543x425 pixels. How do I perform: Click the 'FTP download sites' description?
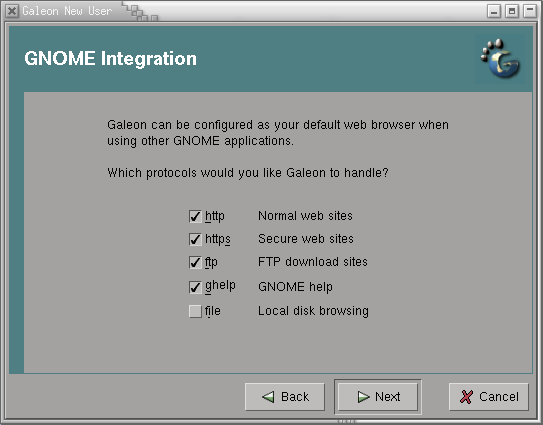[x=312, y=262]
